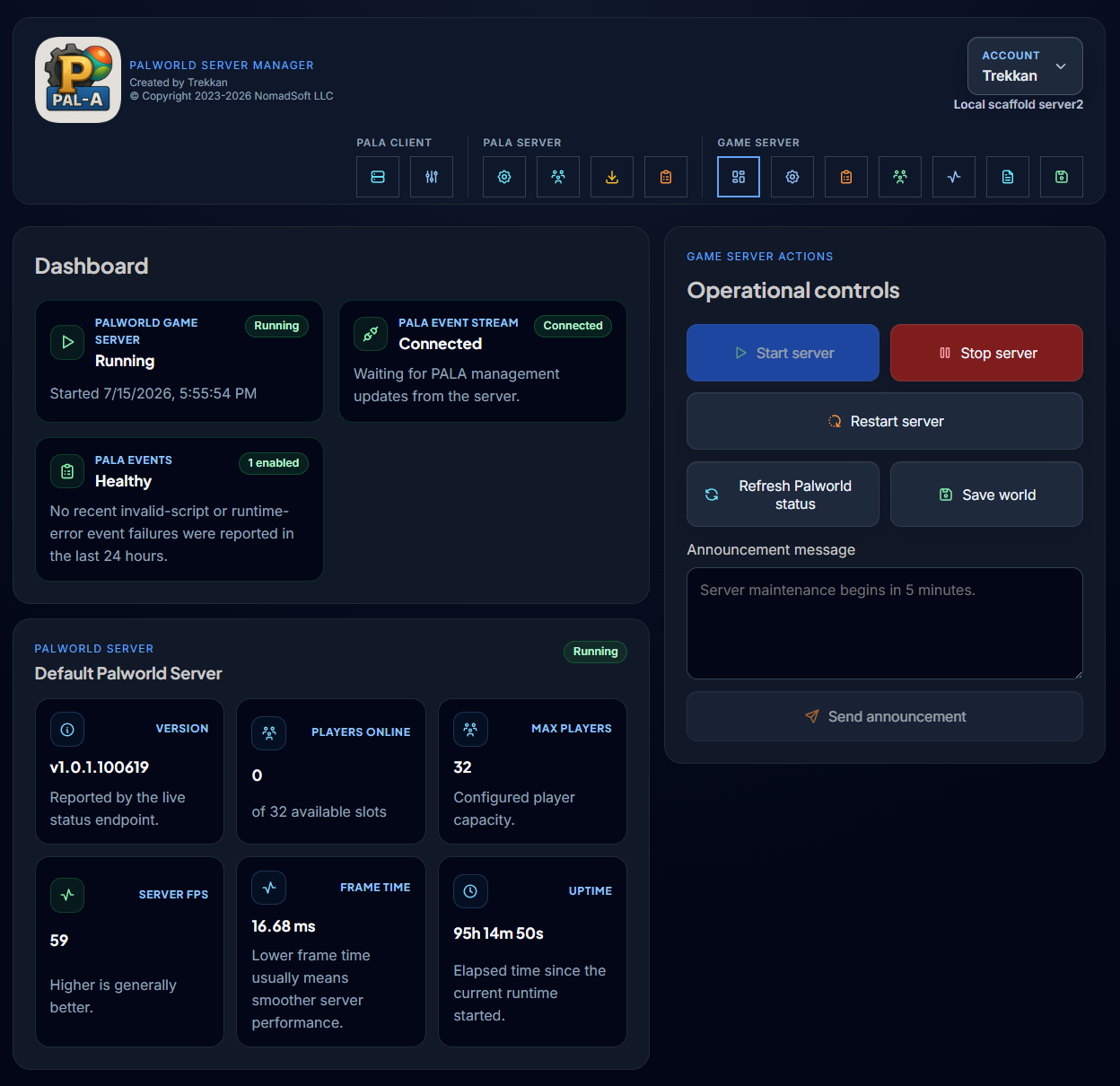Viewport: 1120px width, 1086px height.
Task: Click pulse icon on Frame Time card
Action: 269,888
